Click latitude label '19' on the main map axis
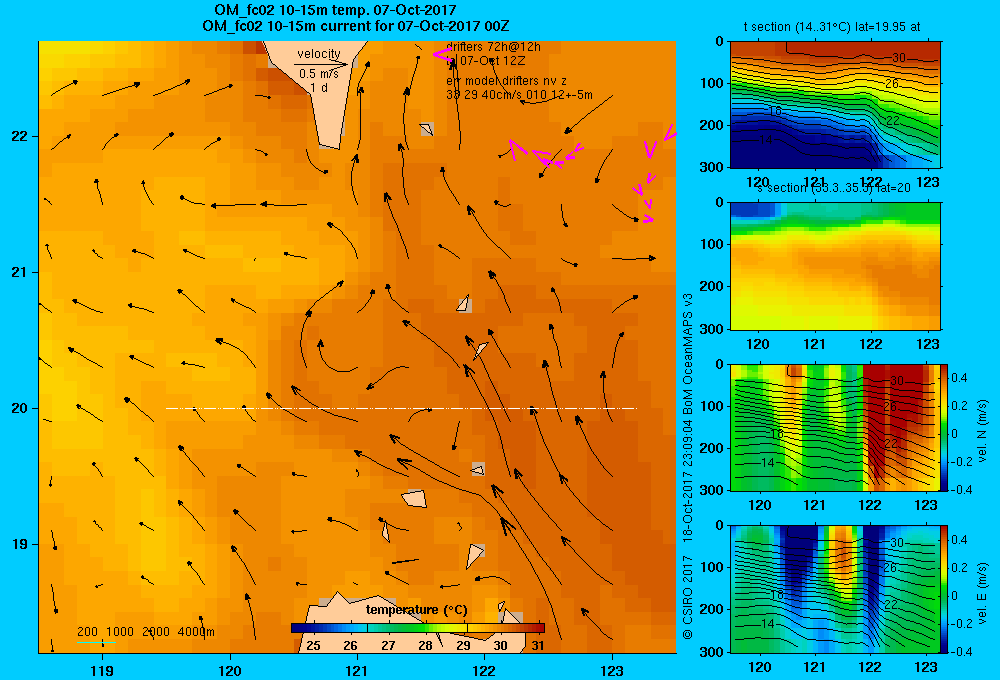Viewport: 1000px width, 680px height. point(20,544)
